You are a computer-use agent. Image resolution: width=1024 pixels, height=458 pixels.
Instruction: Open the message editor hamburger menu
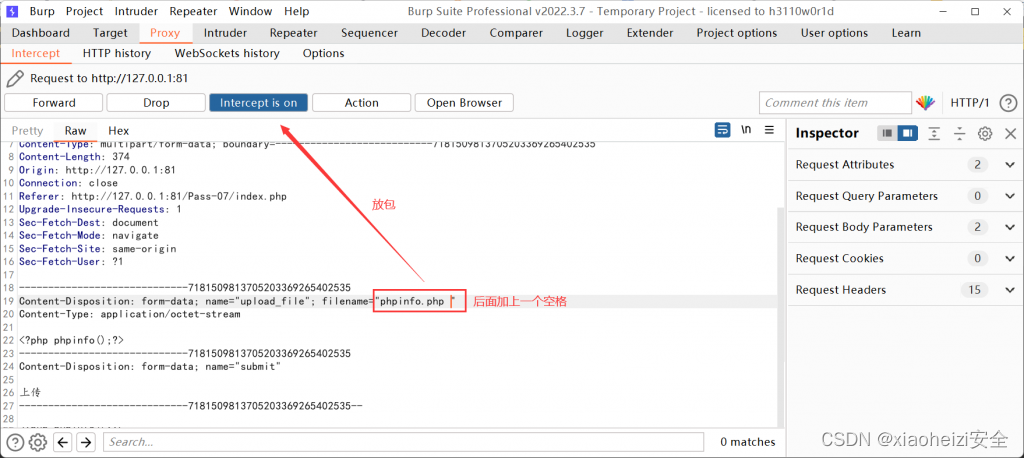(769, 130)
